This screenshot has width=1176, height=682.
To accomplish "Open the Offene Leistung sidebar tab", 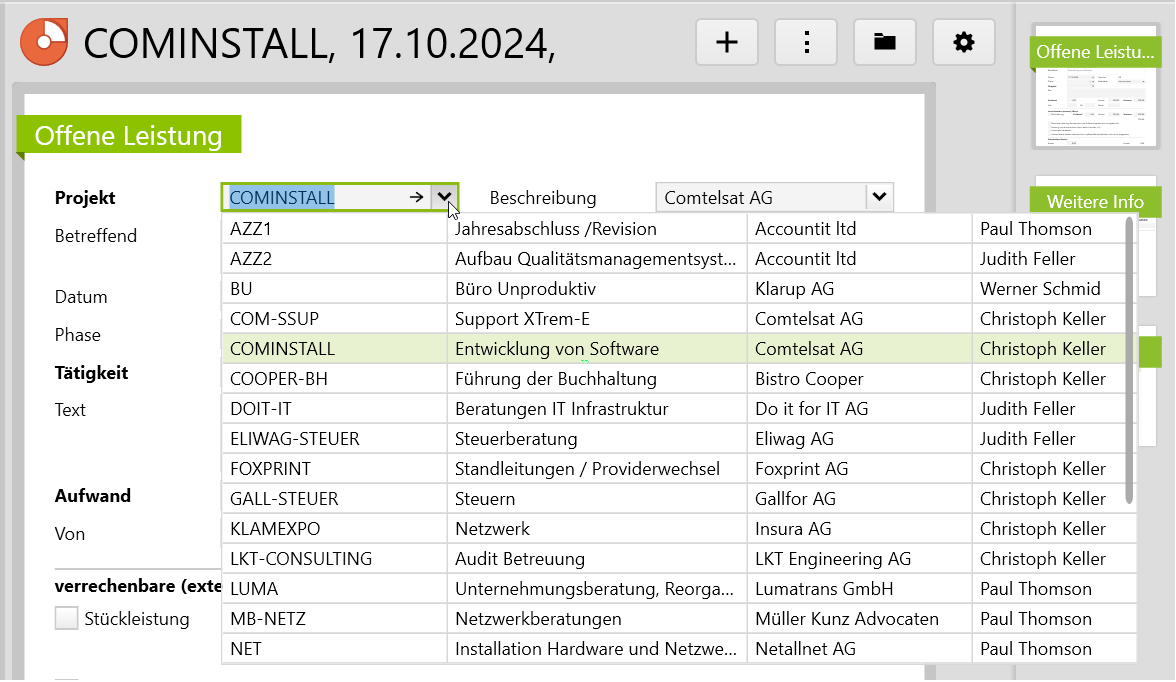I will coord(1094,52).
